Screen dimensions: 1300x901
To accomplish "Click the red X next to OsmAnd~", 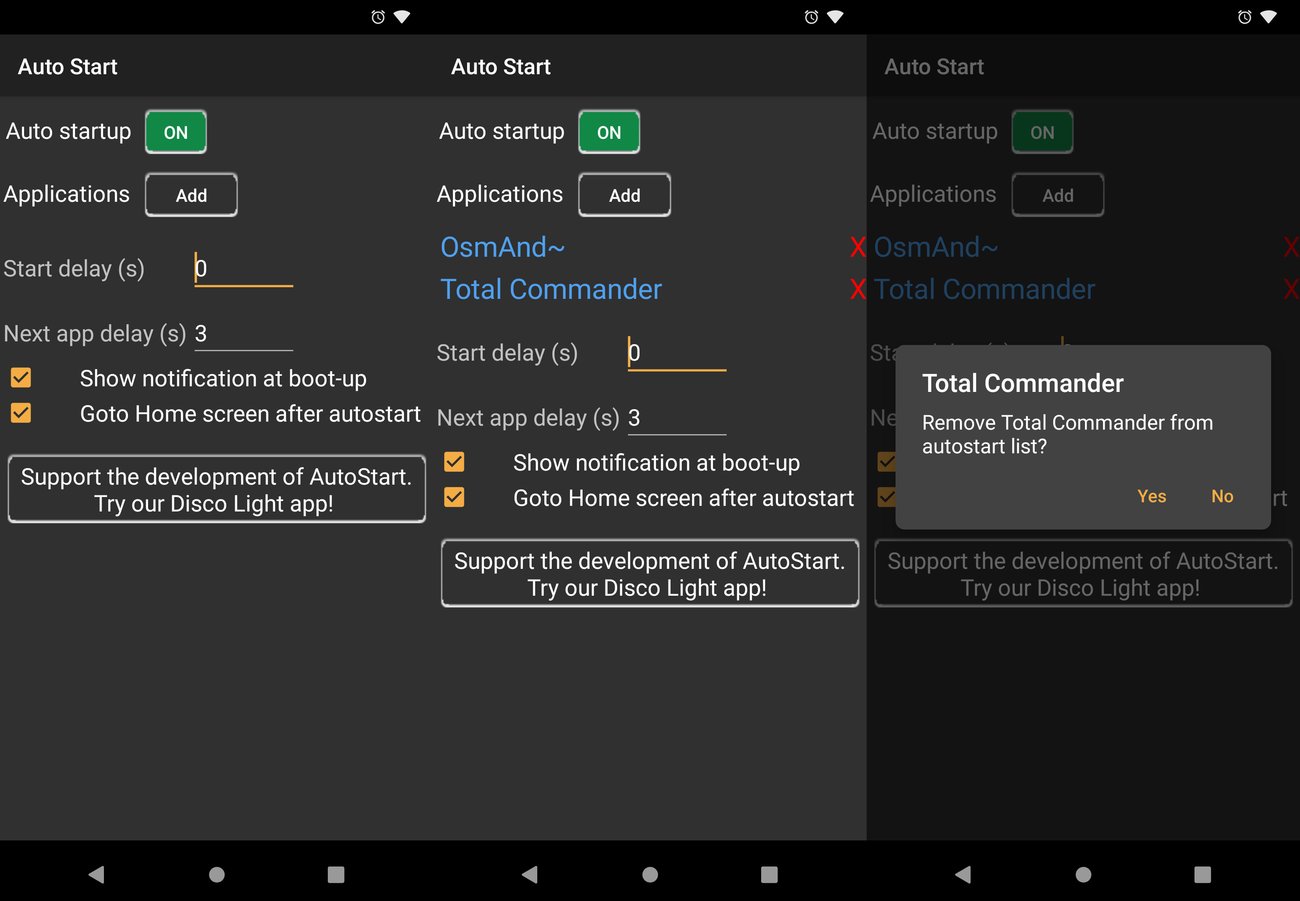I will [857, 247].
